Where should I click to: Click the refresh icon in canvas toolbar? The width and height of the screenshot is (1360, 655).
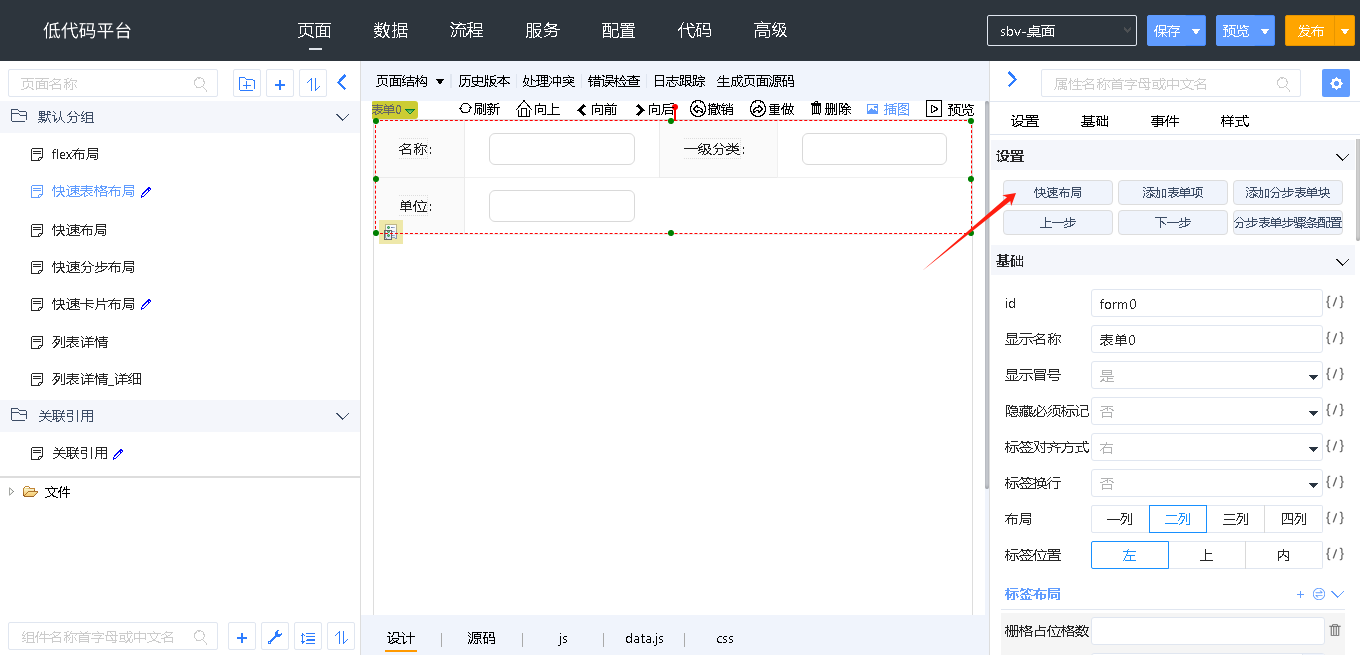[x=465, y=109]
